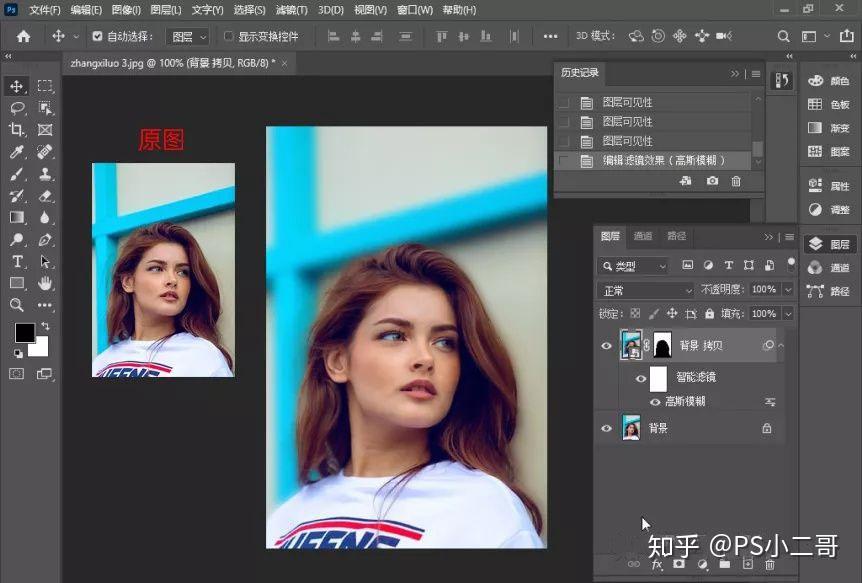The width and height of the screenshot is (862, 583).
Task: Open the 不透明度 100% dropdown
Action: pos(788,290)
